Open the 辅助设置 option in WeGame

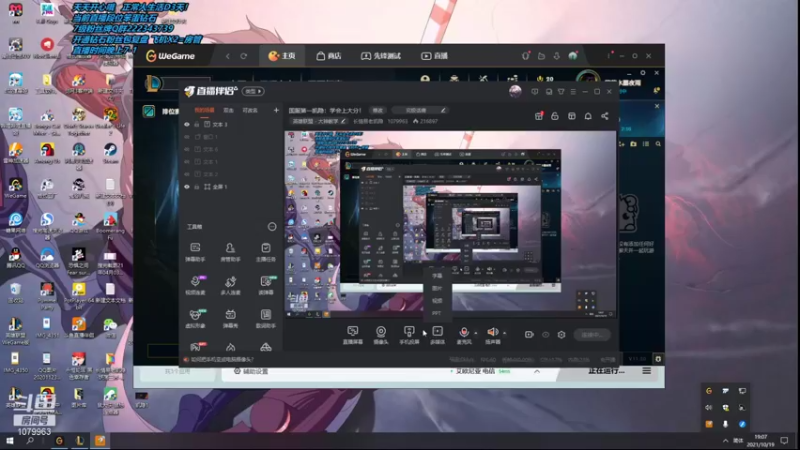click(x=251, y=371)
